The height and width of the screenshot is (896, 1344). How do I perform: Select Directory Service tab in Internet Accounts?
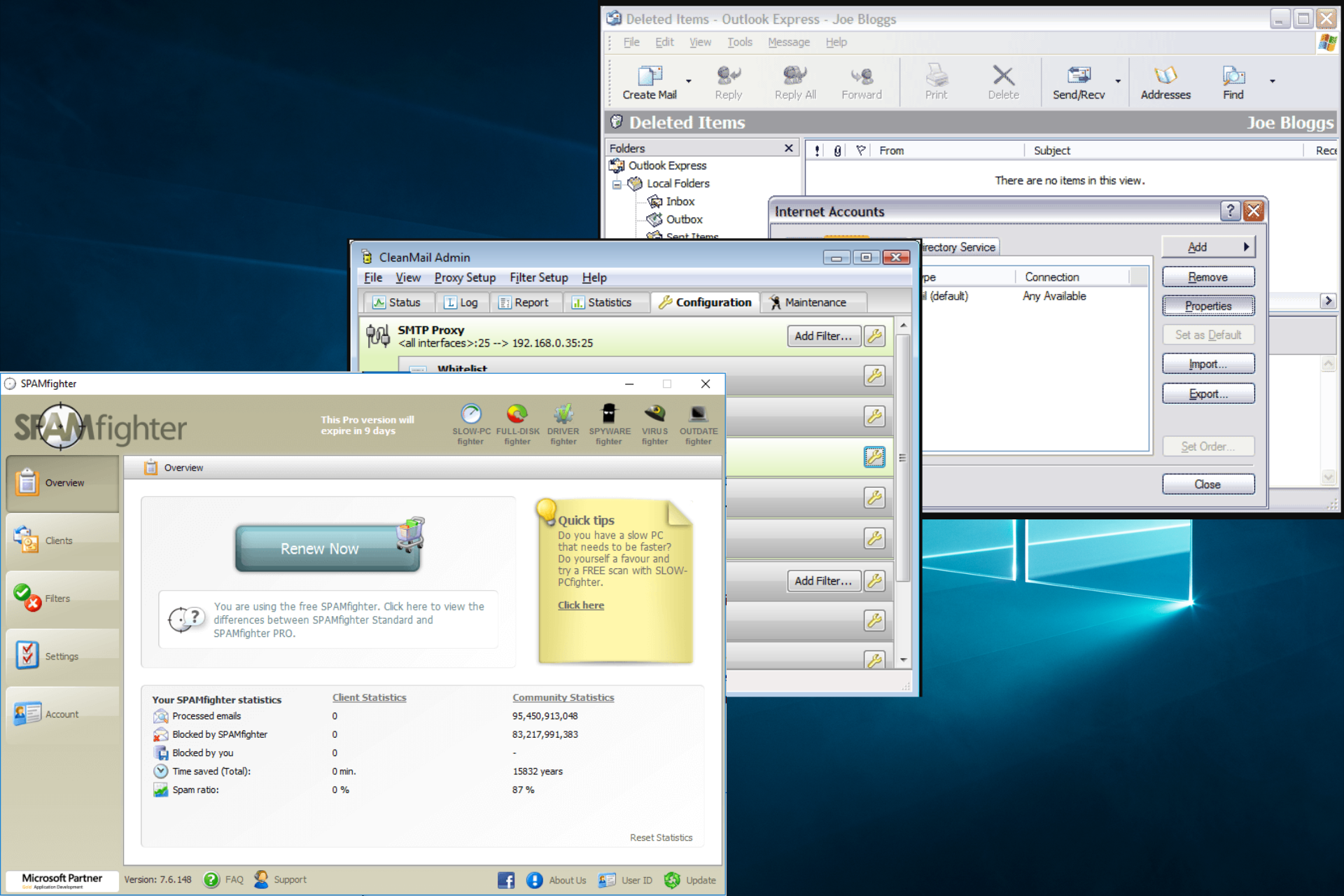[x=959, y=247]
